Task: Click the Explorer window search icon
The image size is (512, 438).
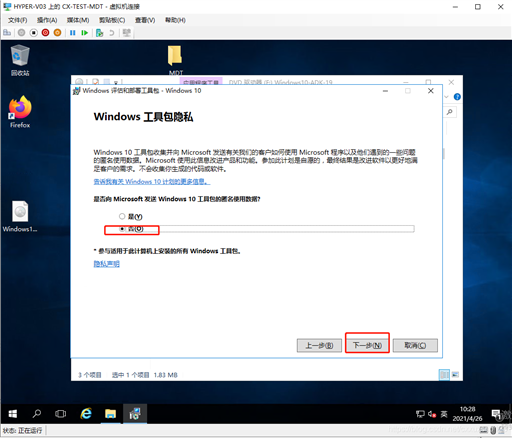Action: click(x=450, y=112)
